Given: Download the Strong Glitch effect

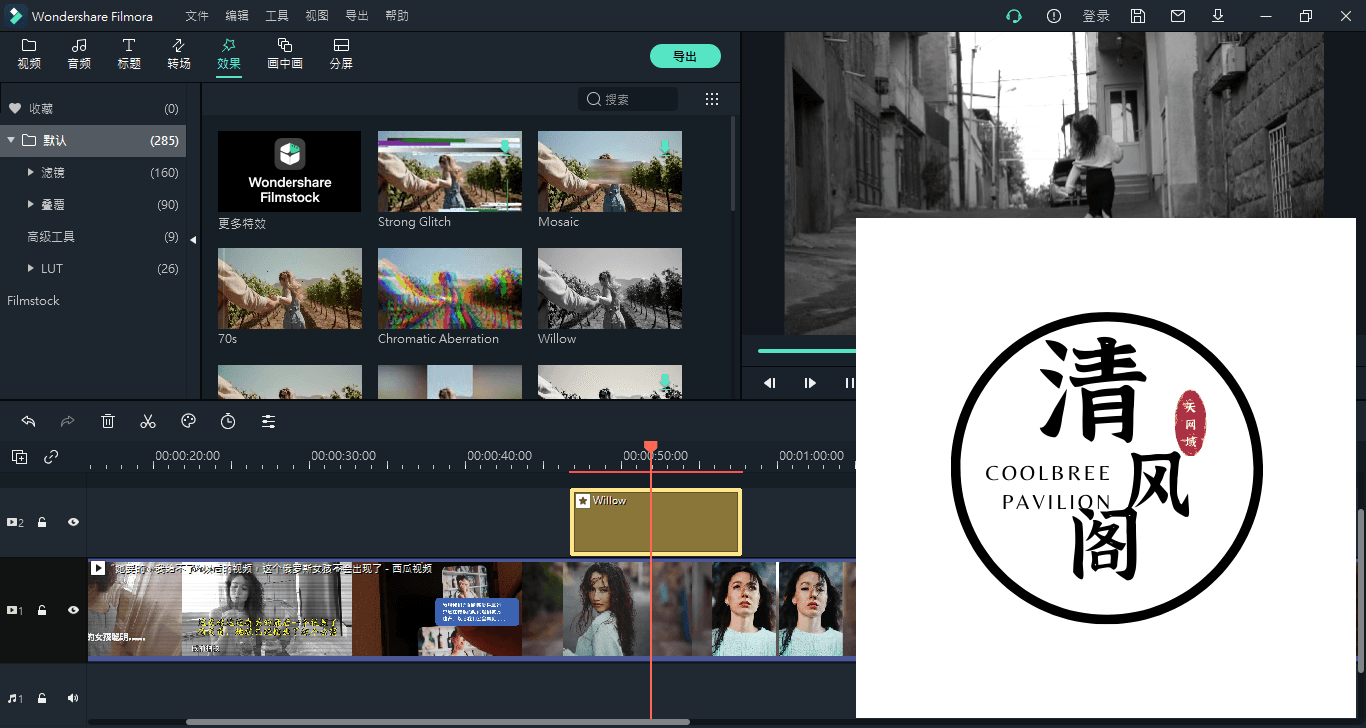Looking at the screenshot, I should point(505,146).
